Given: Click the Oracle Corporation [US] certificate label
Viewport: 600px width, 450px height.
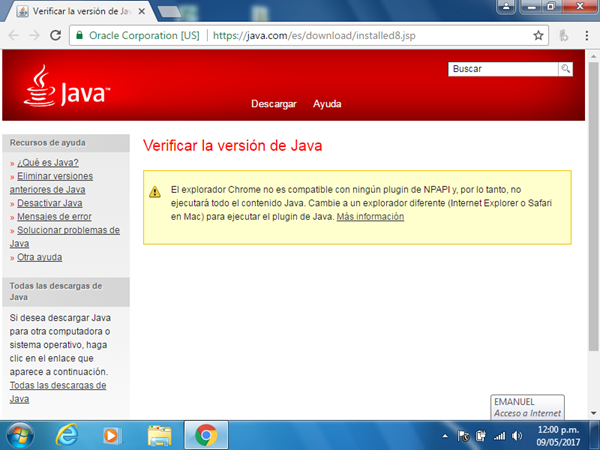Looking at the screenshot, I should 144,36.
